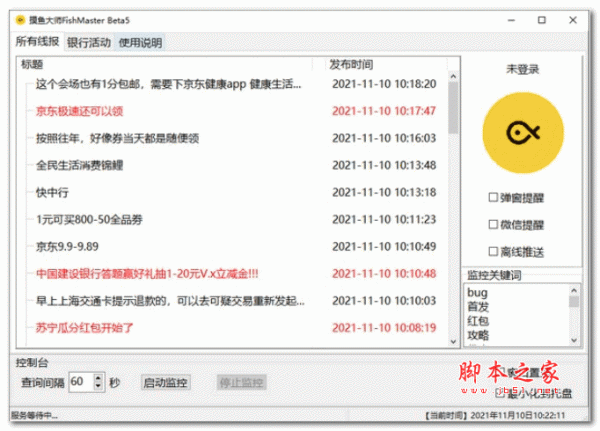Click the keyword bug in monitor list
This screenshot has width=600, height=431.
(477, 293)
